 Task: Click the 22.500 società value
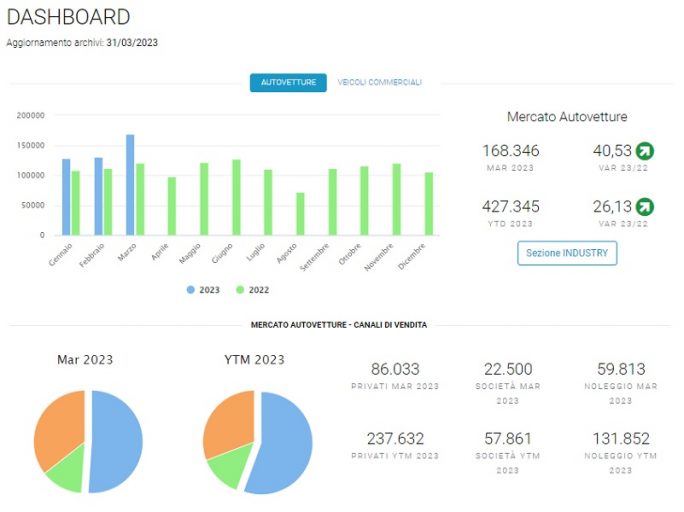[508, 369]
